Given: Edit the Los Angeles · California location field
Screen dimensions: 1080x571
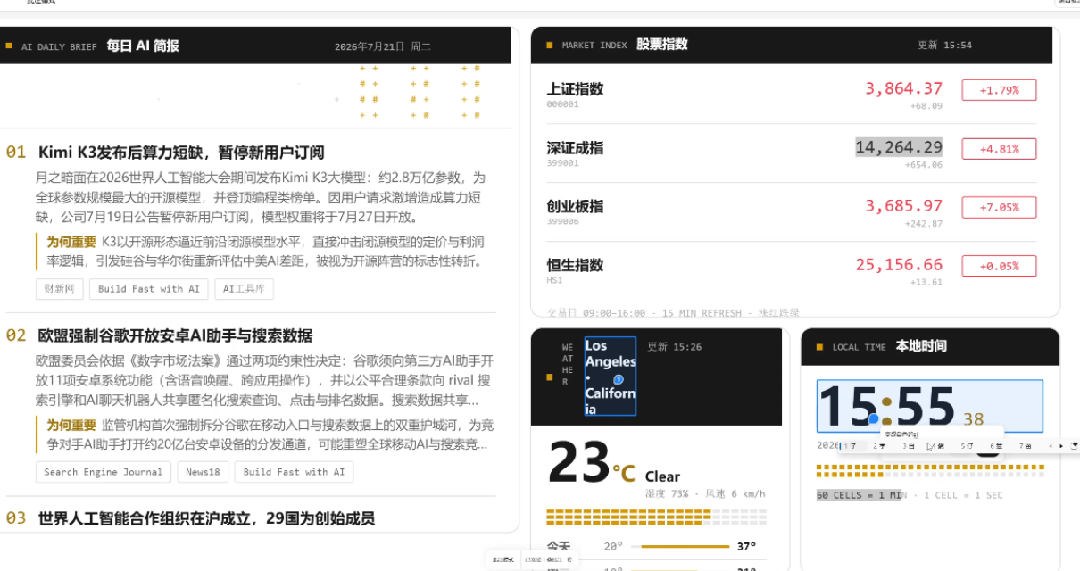Looking at the screenshot, I should [x=610, y=376].
